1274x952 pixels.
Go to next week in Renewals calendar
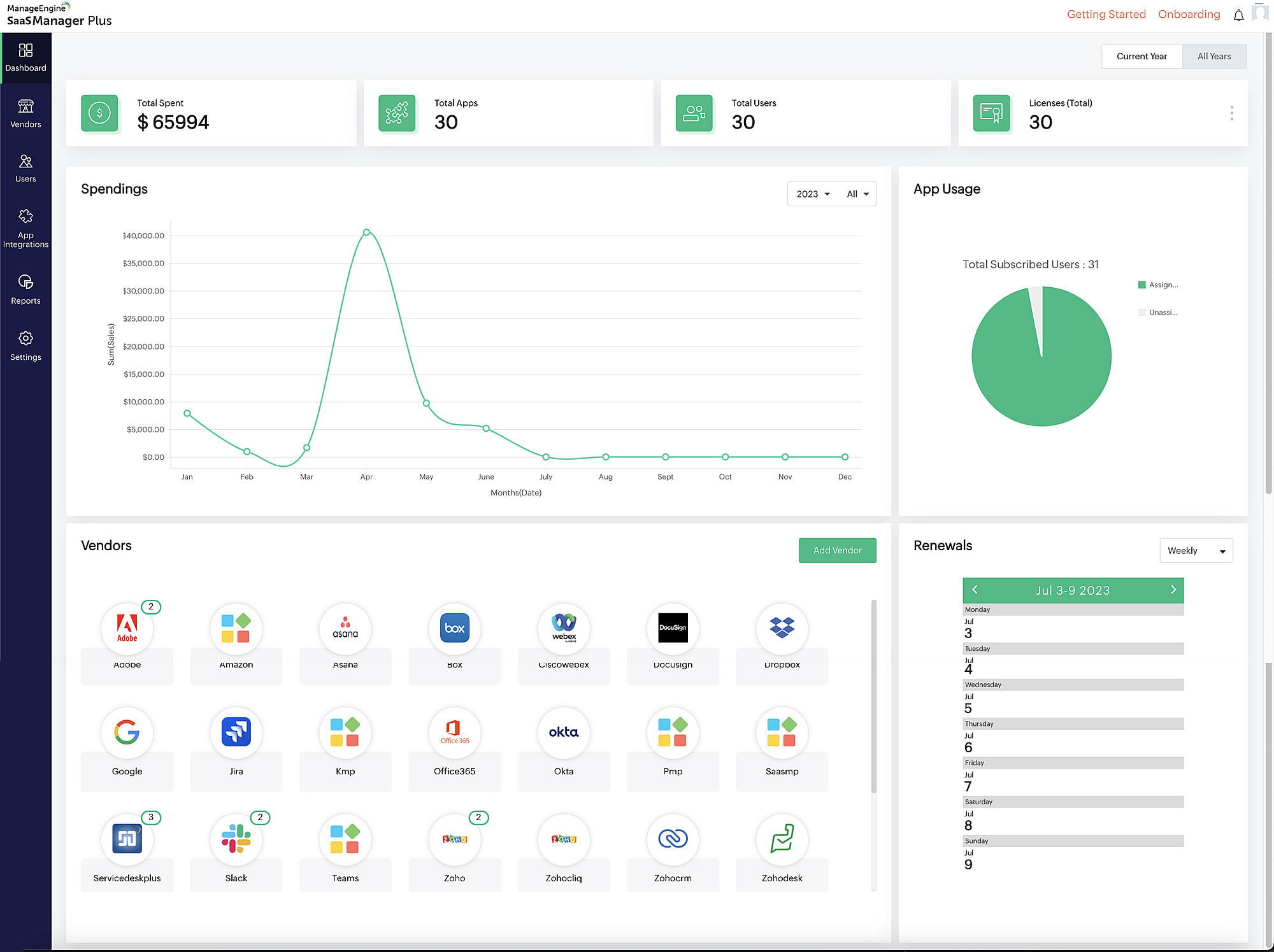(1173, 590)
